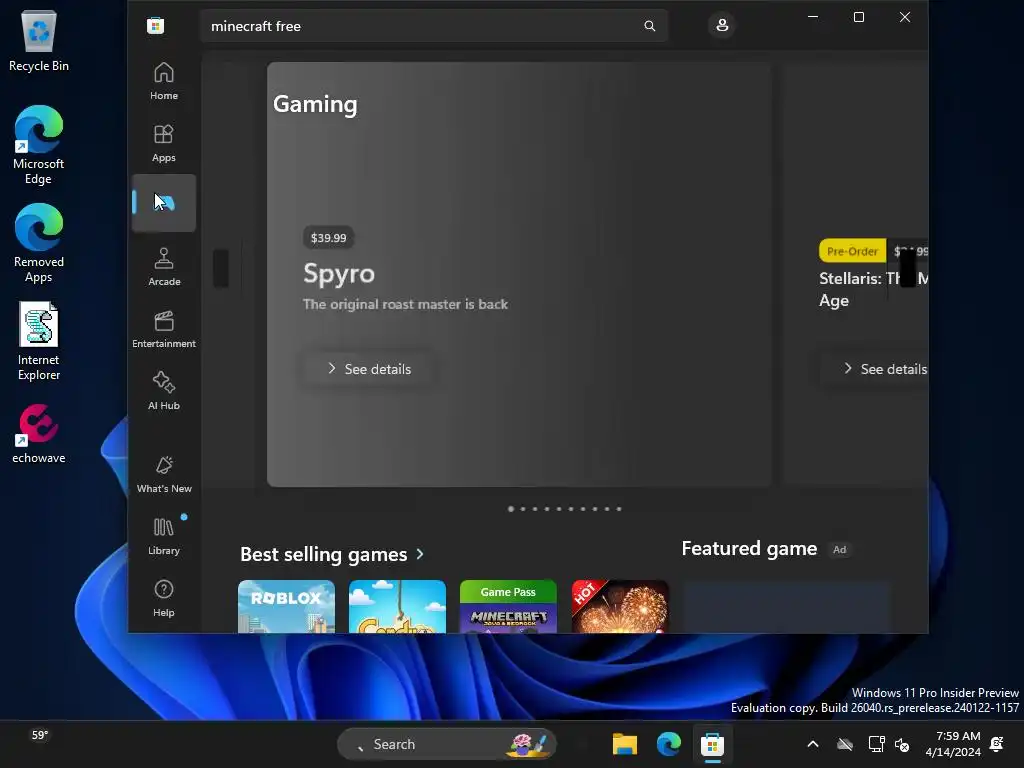This screenshot has height=768, width=1024.
Task: Open Help in the sidebar
Action: point(163,598)
